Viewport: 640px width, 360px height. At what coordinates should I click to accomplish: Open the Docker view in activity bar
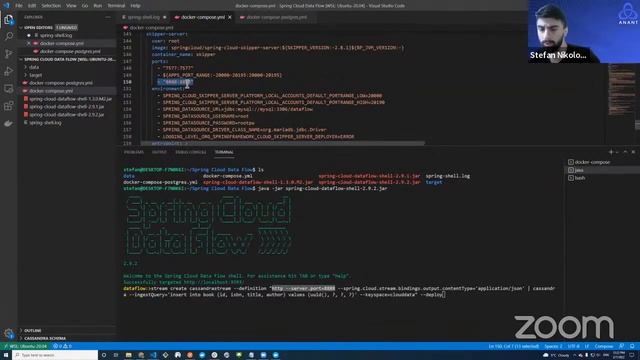click(9, 123)
